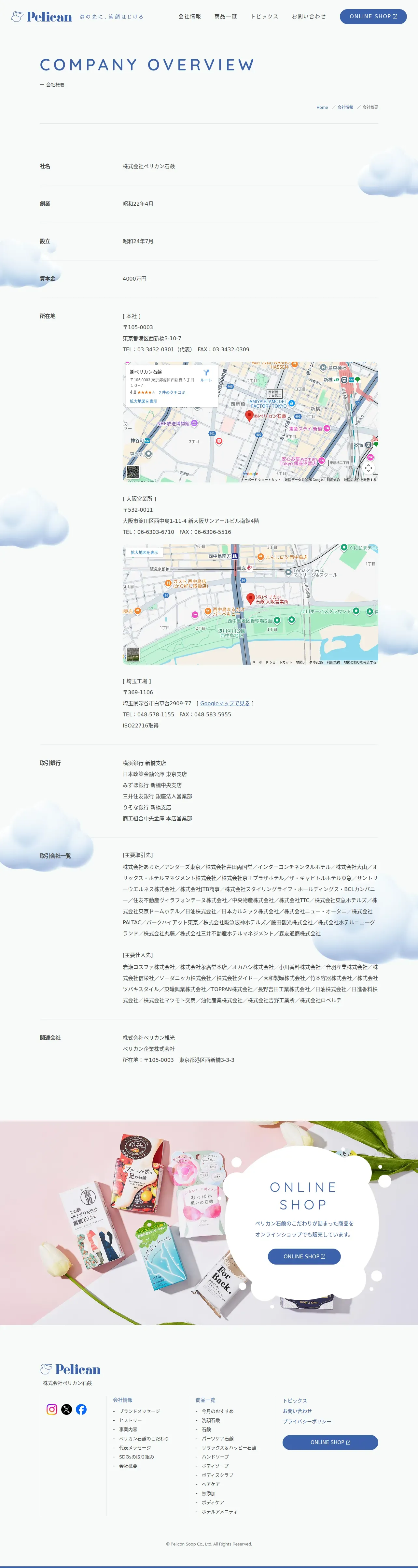Go to Home via the breadcrumb

(322, 107)
